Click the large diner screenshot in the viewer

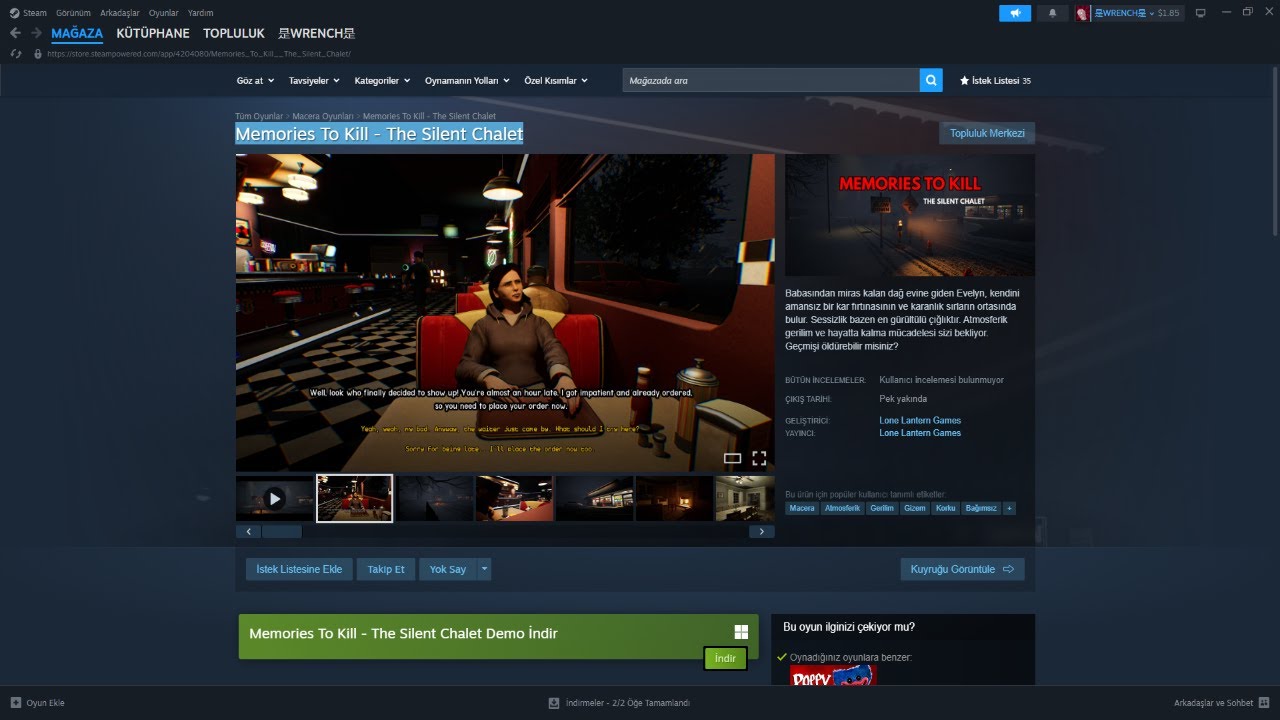[505, 313]
